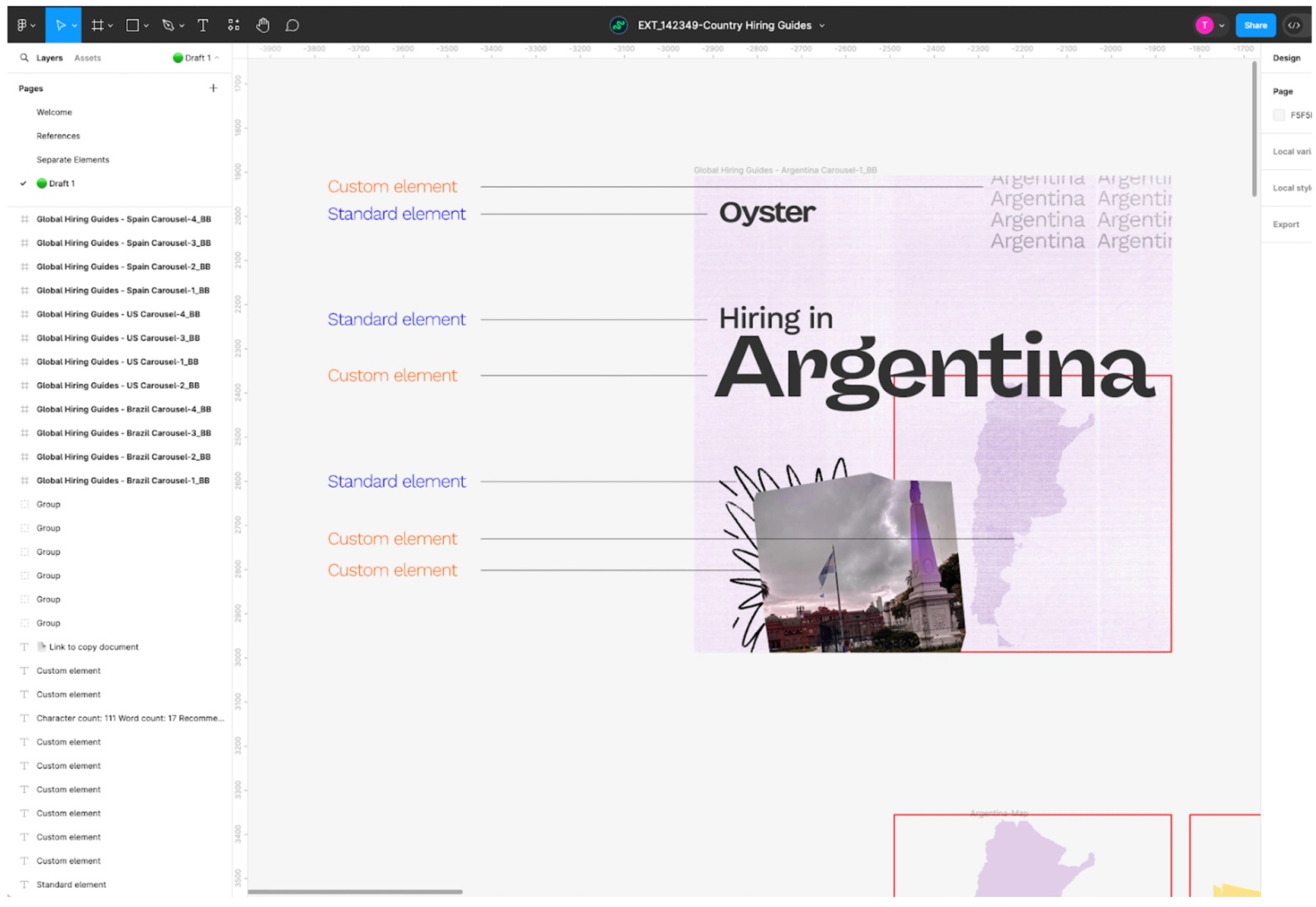This screenshot has height=907, width=1316.
Task: Switch to the Design tab
Action: point(1286,57)
